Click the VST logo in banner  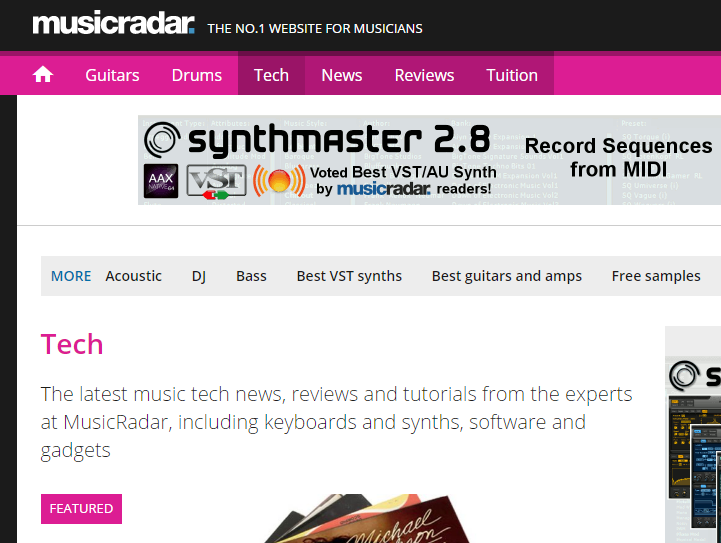click(x=217, y=182)
